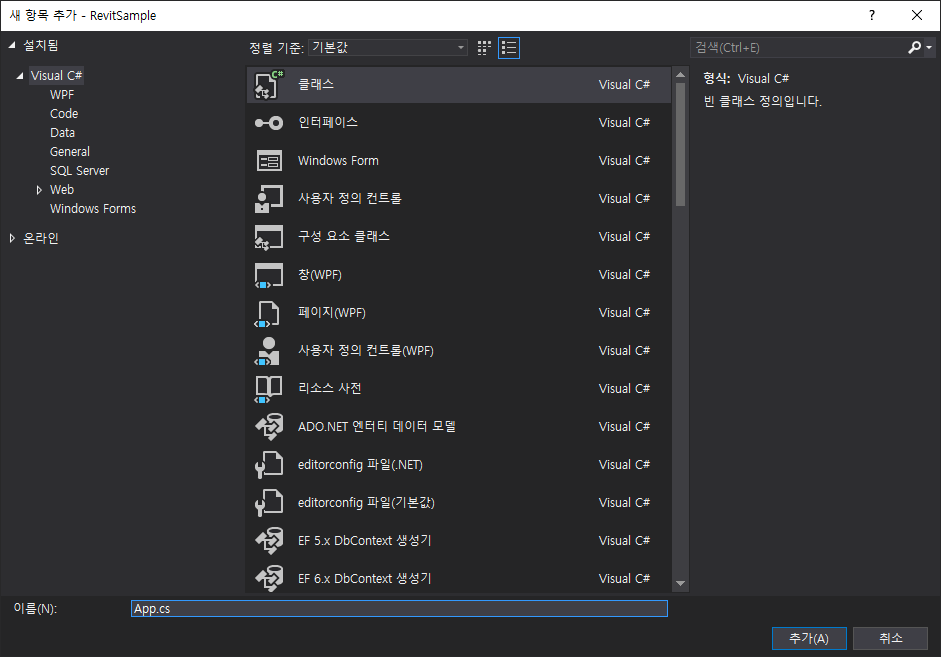This screenshot has height=657, width=941.
Task: Click the template list scroll up arrow
Action: (x=681, y=75)
